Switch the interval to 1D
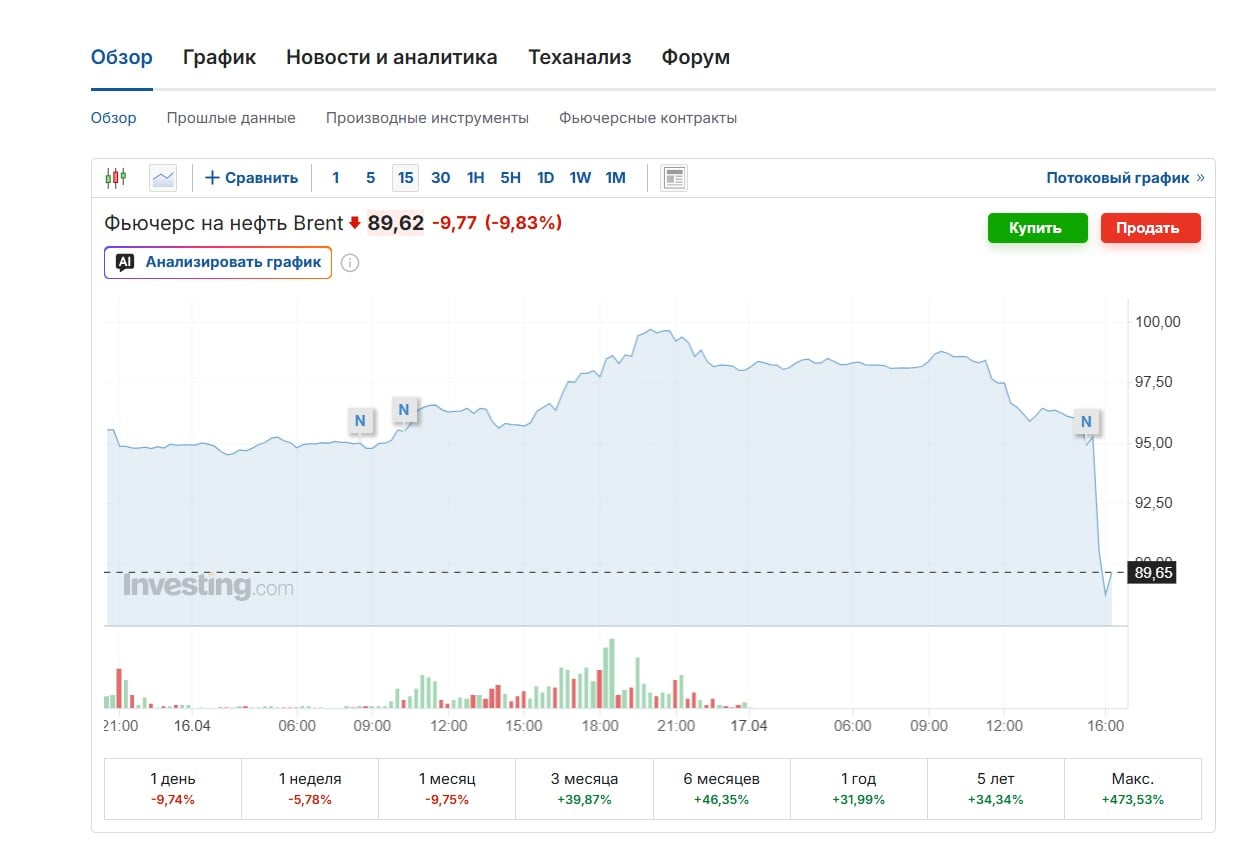This screenshot has width=1243, height=853. 545,178
